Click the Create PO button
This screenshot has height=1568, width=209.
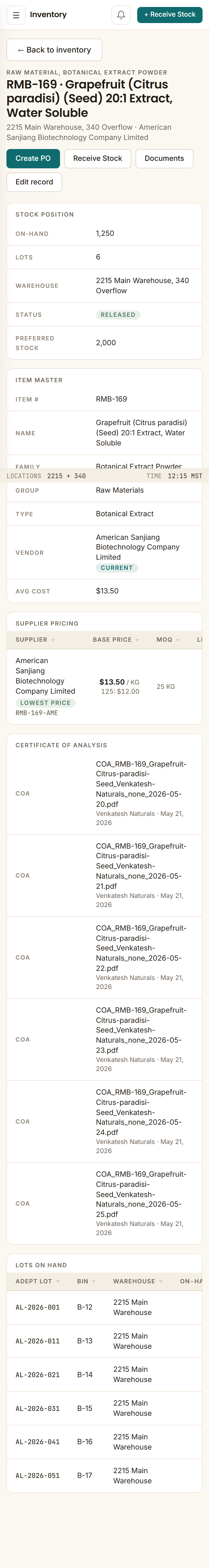(x=33, y=158)
